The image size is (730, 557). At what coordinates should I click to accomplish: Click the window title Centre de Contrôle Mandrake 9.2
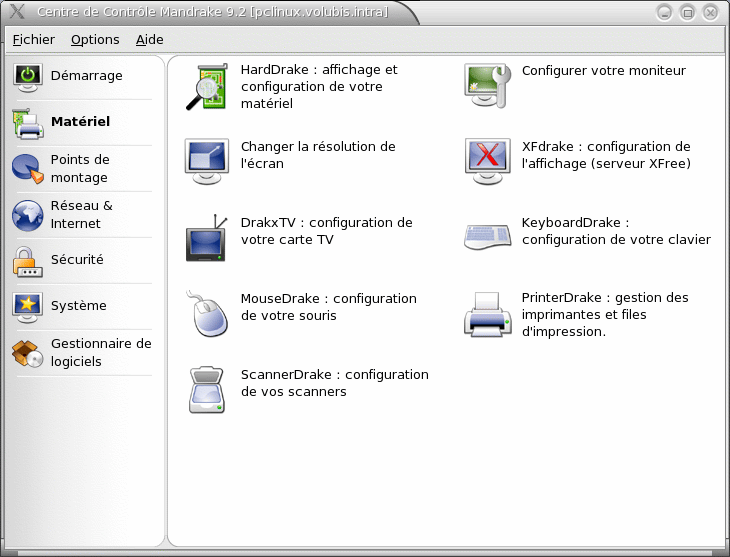tap(212, 12)
